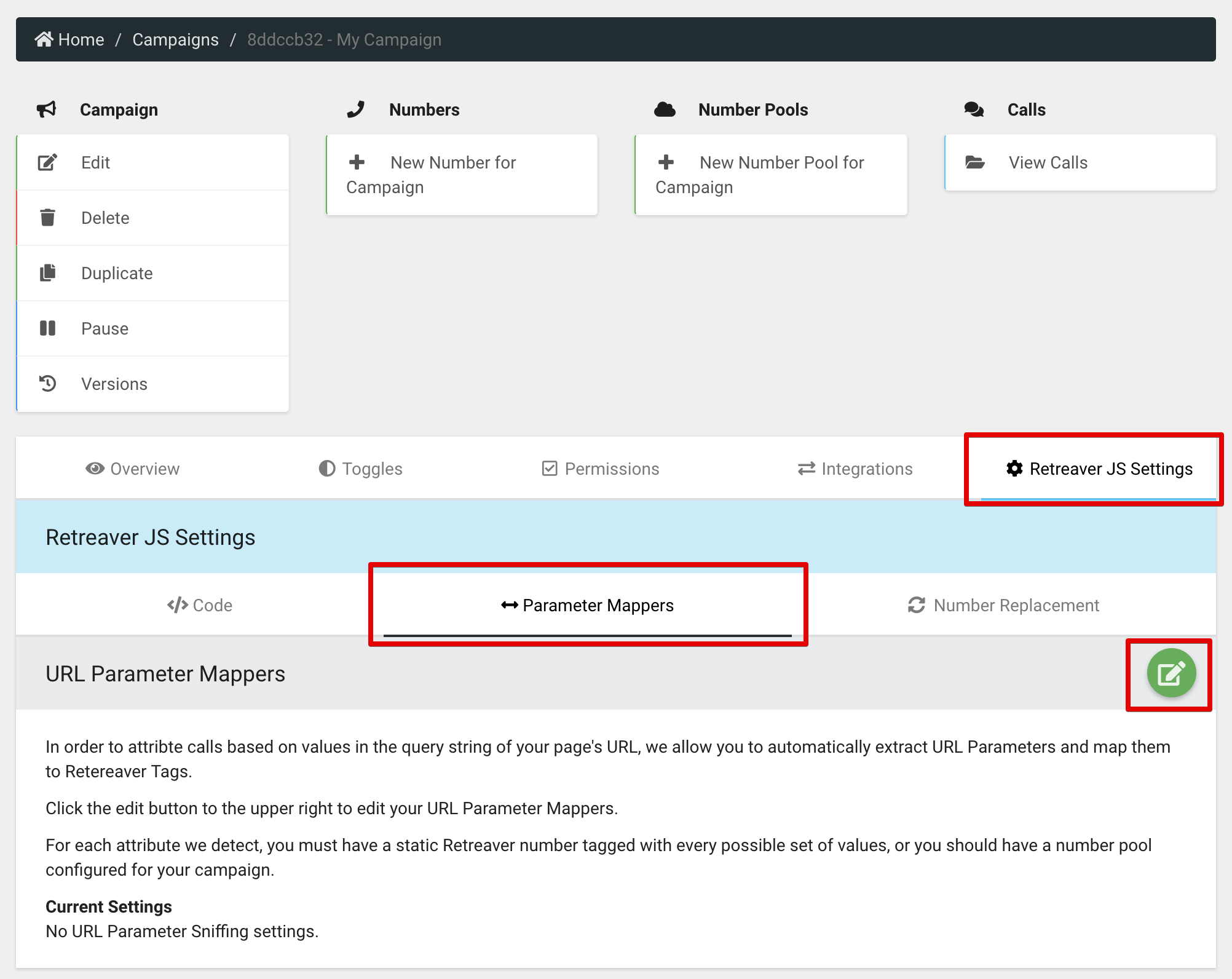Image resolution: width=1232 pixels, height=979 pixels.
Task: Click the Pause icon in campaign menu
Action: [47, 328]
